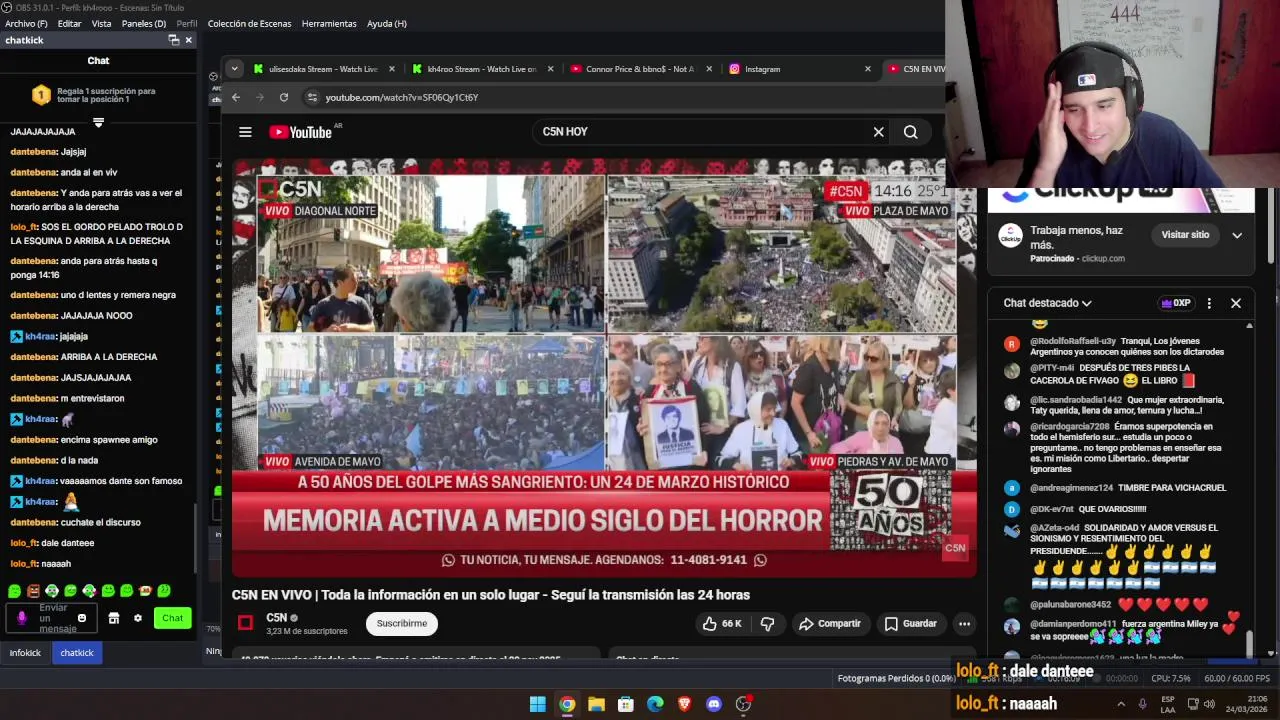
Task: Open Microsoft Store from the taskbar
Action: (x=625, y=704)
